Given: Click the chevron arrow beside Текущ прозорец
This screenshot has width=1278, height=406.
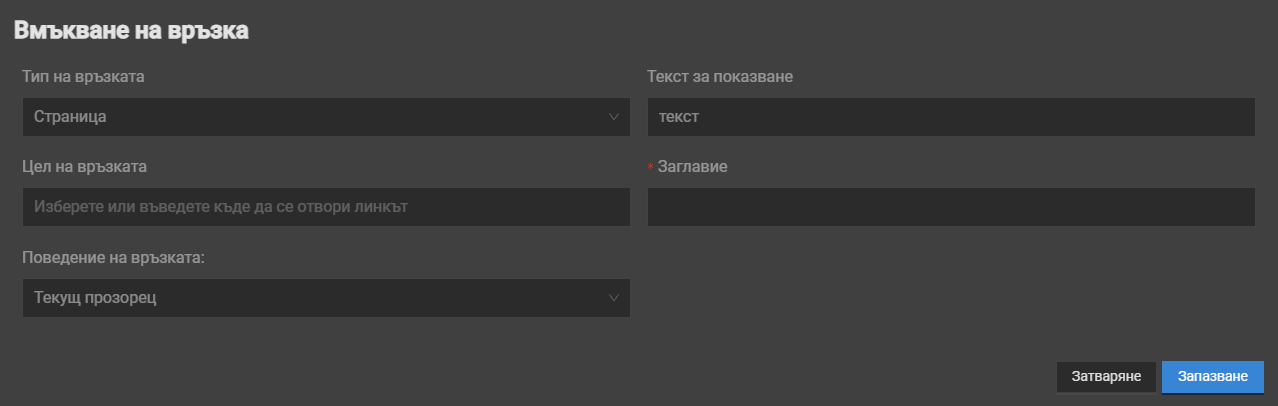Looking at the screenshot, I should point(614,298).
